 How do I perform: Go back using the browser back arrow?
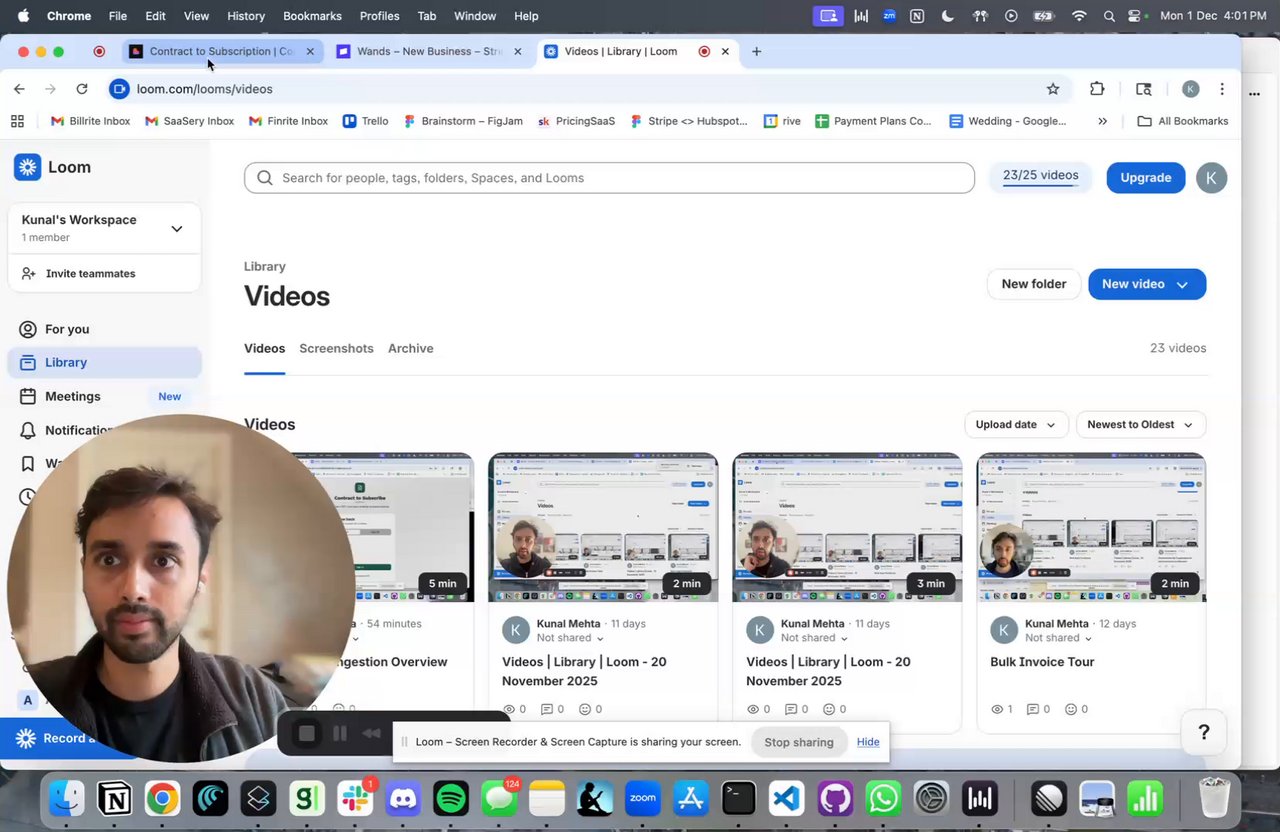pos(19,89)
